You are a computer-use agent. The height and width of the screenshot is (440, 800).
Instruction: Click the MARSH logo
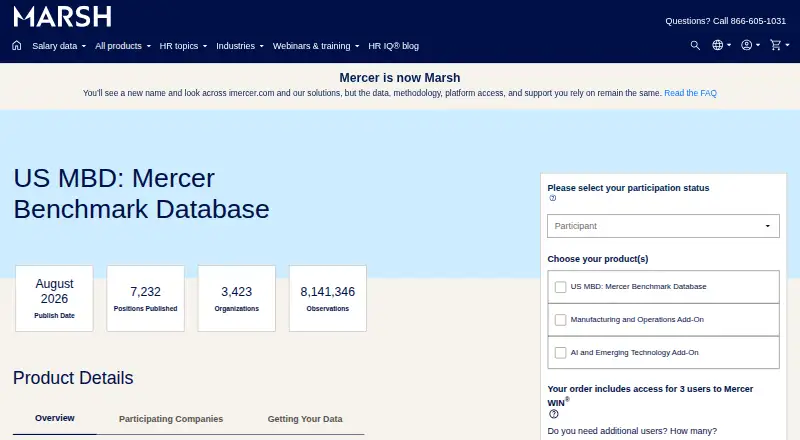pyautogui.click(x=62, y=17)
